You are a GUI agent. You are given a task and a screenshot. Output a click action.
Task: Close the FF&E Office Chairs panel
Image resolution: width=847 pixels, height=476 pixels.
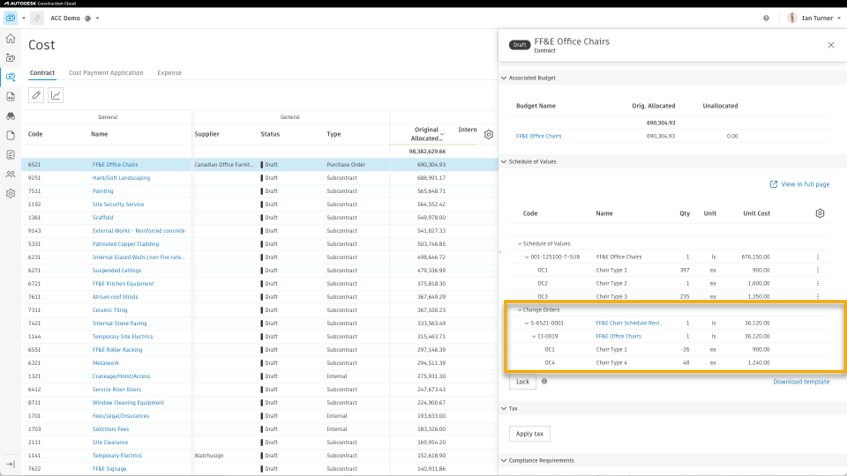click(x=831, y=45)
